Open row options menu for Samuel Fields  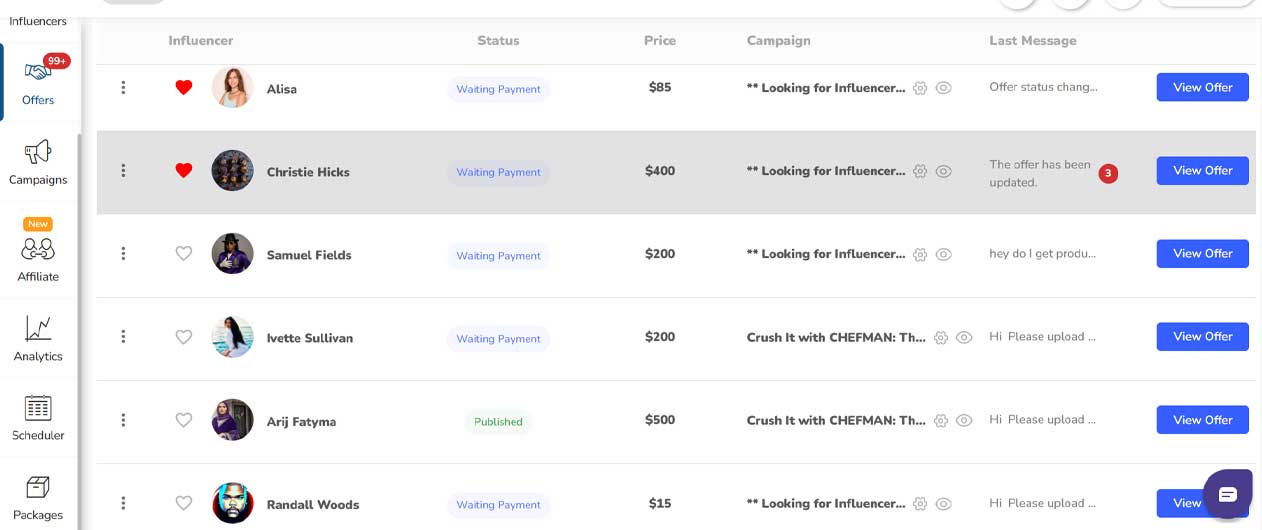click(123, 254)
